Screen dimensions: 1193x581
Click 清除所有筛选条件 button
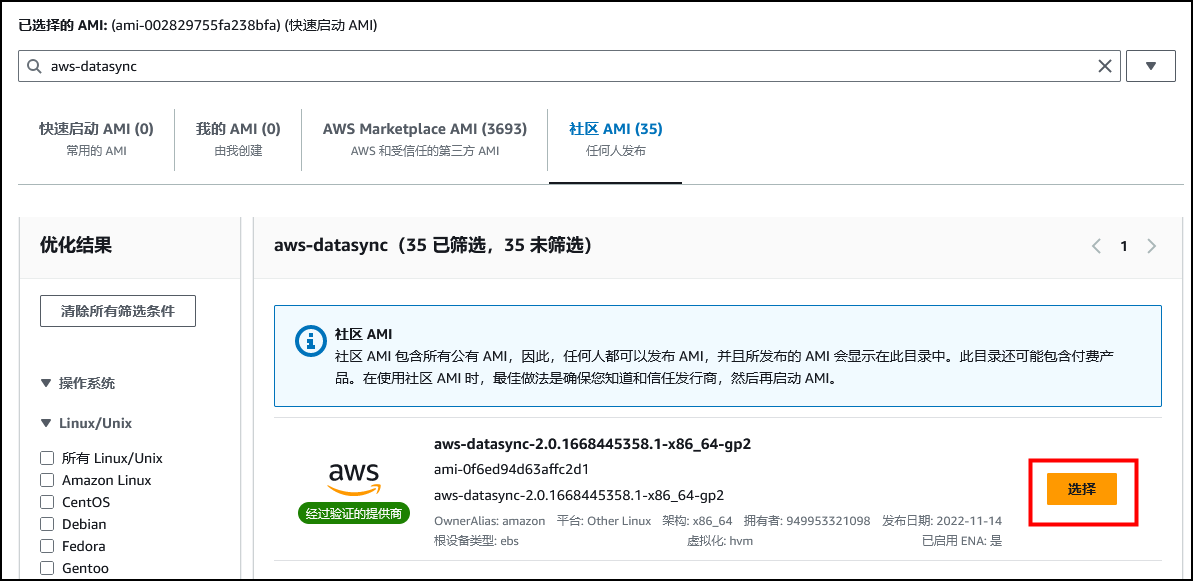tap(118, 311)
